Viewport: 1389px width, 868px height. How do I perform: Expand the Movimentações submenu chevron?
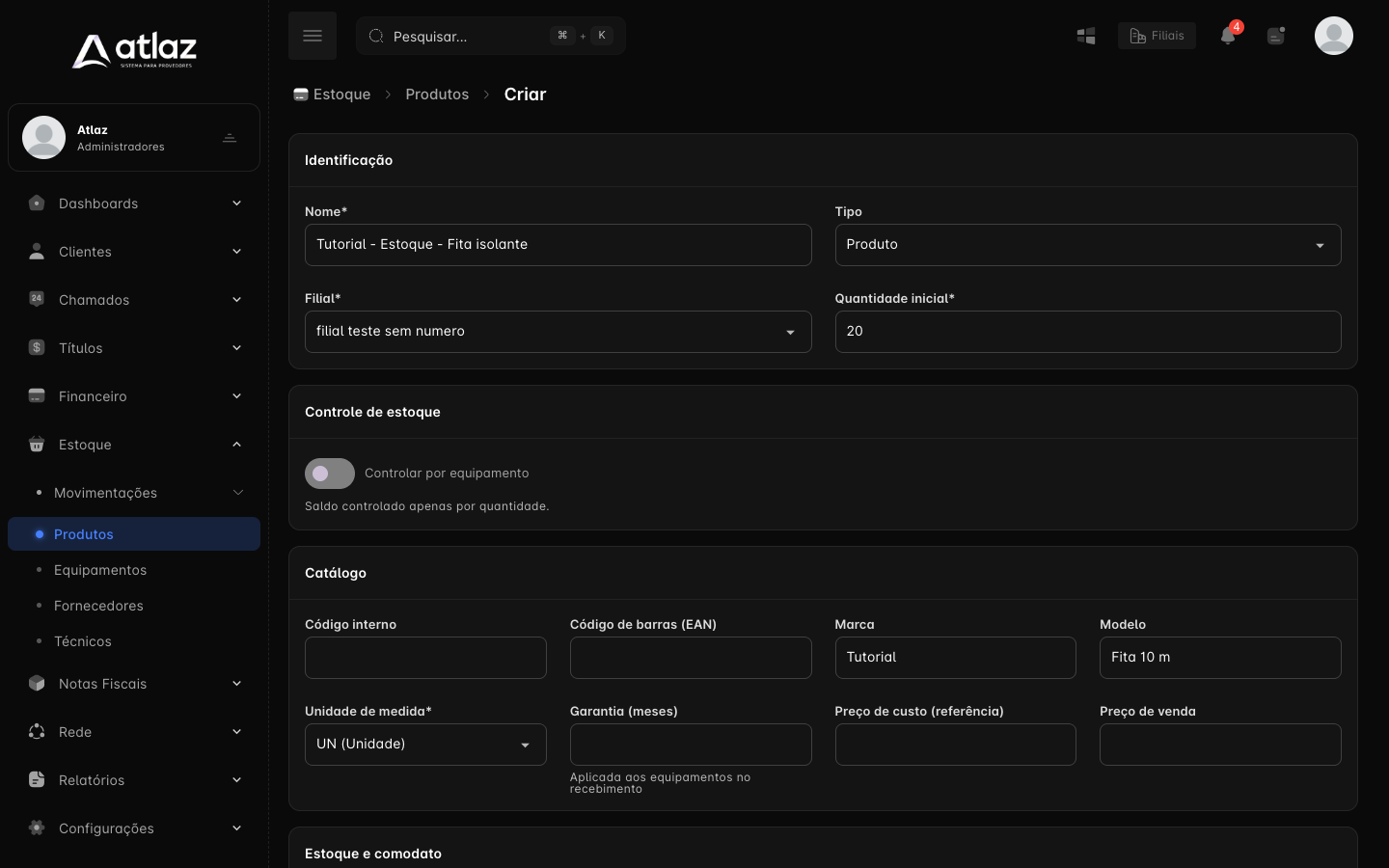pos(238,493)
